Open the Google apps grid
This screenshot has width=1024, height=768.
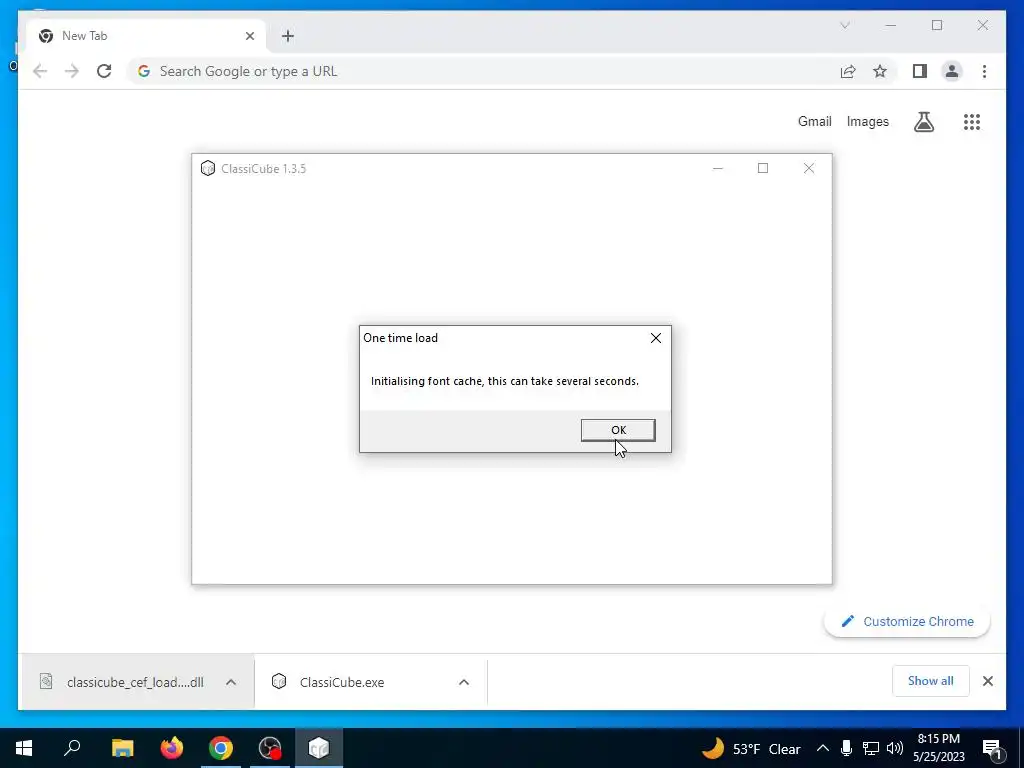(972, 121)
